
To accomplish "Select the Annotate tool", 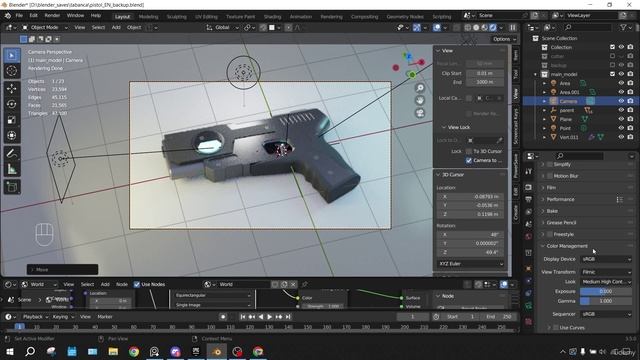I will pos(12,153).
